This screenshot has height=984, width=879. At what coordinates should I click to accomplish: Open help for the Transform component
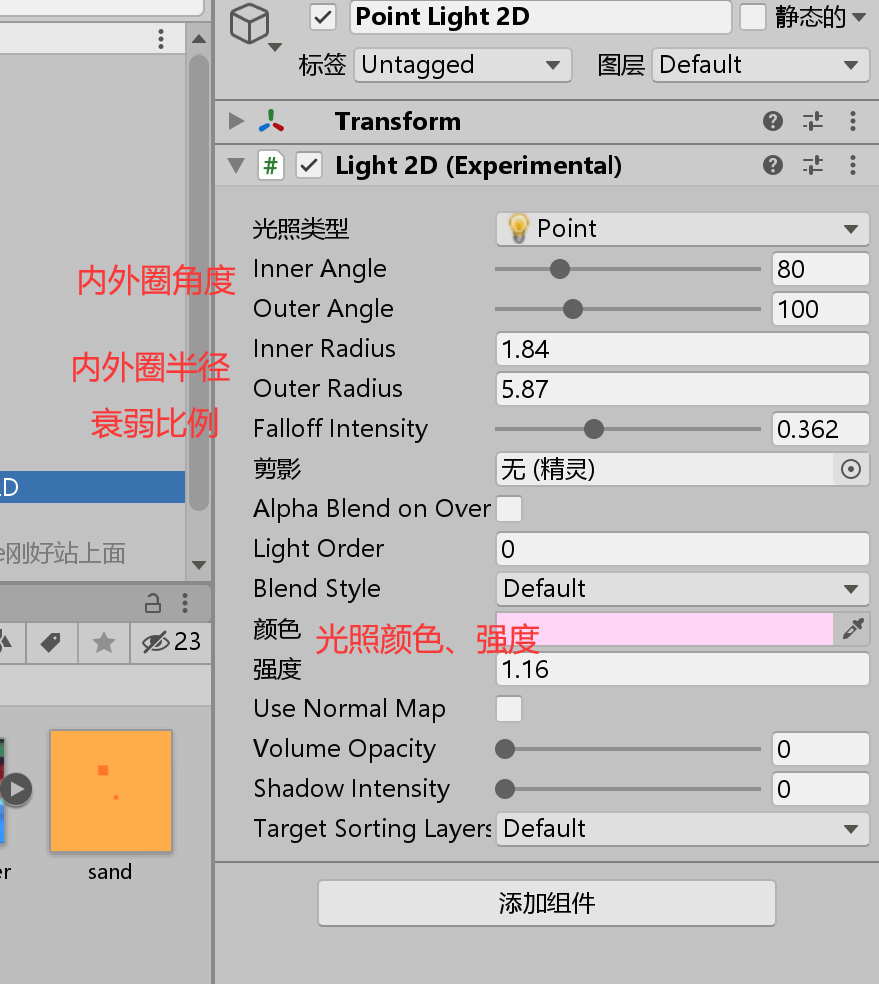click(x=772, y=121)
